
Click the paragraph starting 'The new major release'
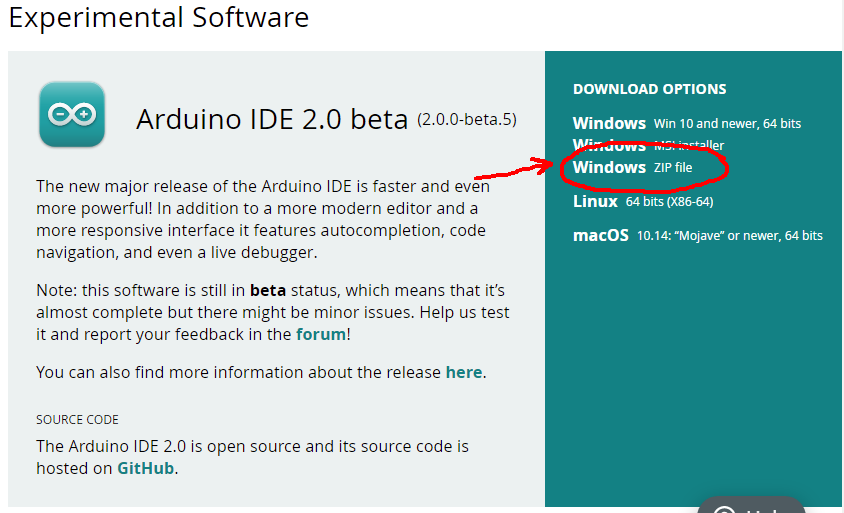(x=263, y=219)
